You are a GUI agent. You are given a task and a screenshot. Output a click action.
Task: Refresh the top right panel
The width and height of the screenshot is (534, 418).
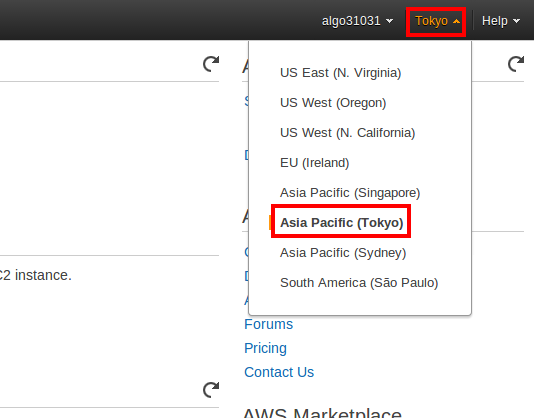pyautogui.click(x=516, y=64)
